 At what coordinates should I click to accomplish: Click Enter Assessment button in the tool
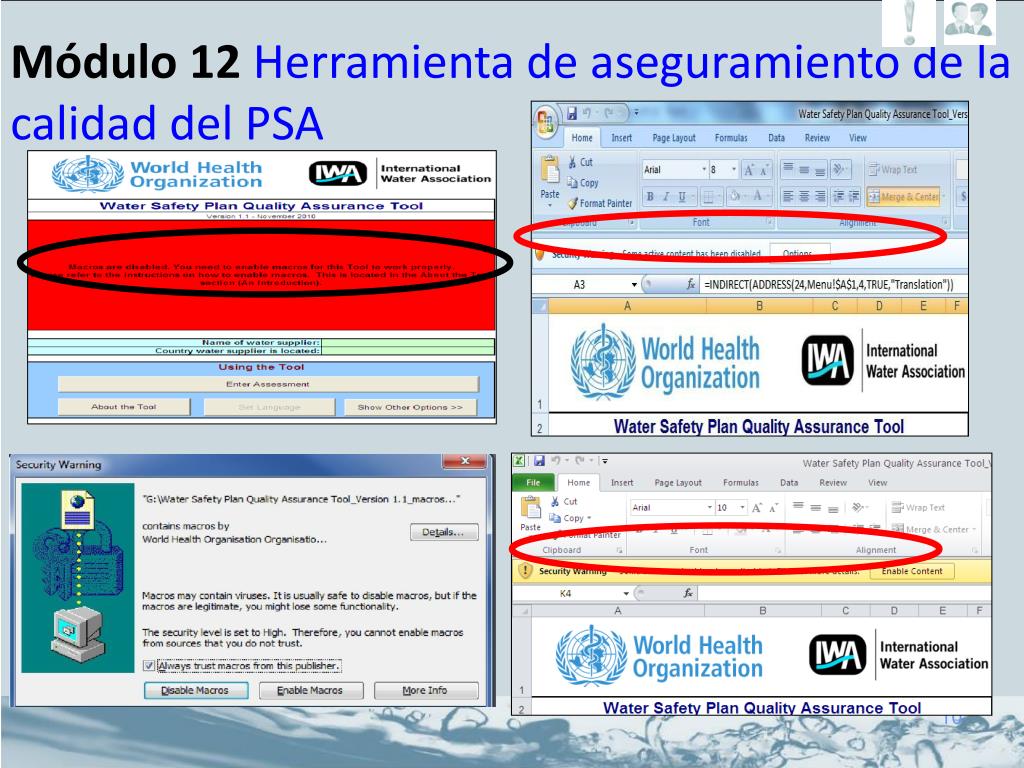point(268,384)
